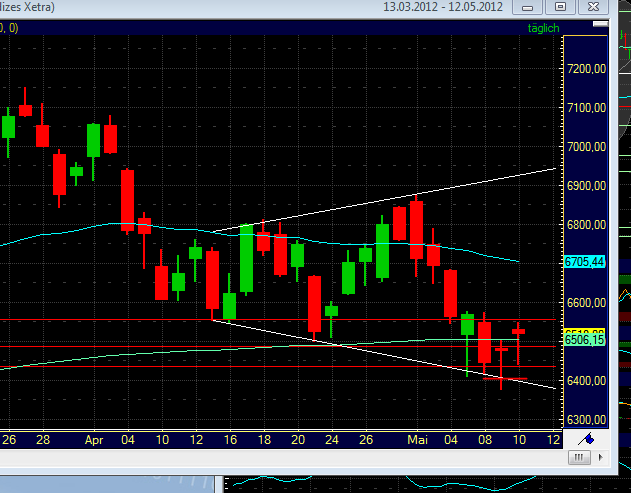
Task: Click the Apr date axis label
Action: click(x=94, y=440)
